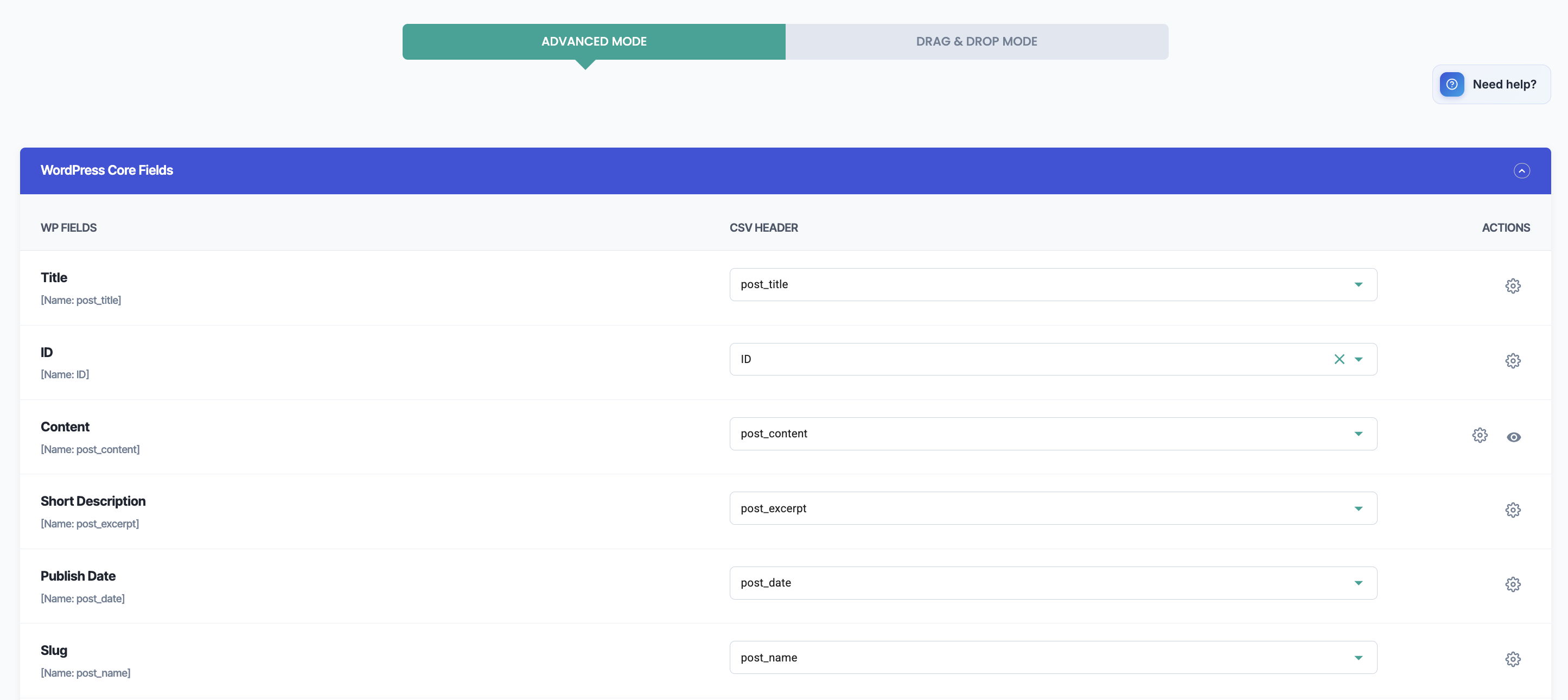The height and width of the screenshot is (700, 1568).
Task: Click the [Name: post_title] text
Action: coord(81,300)
